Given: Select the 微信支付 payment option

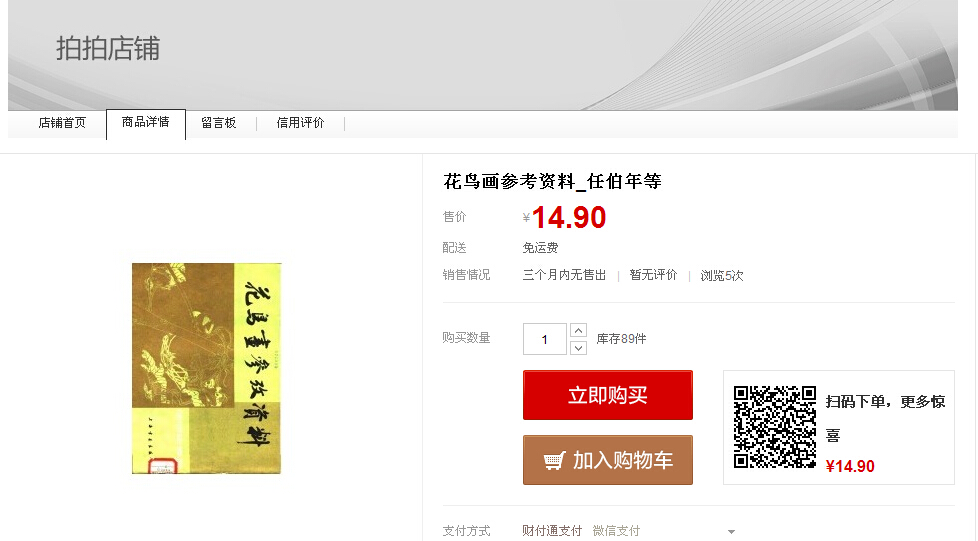Looking at the screenshot, I should pyautogui.click(x=616, y=530).
